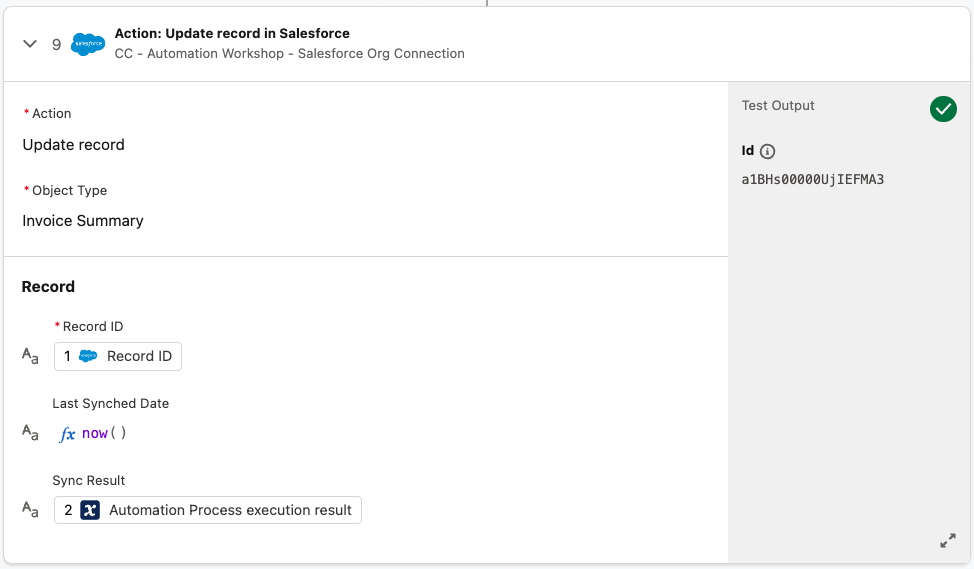Image resolution: width=974 pixels, height=569 pixels.
Task: Collapse step 9 using the chevron
Action: [x=30, y=44]
